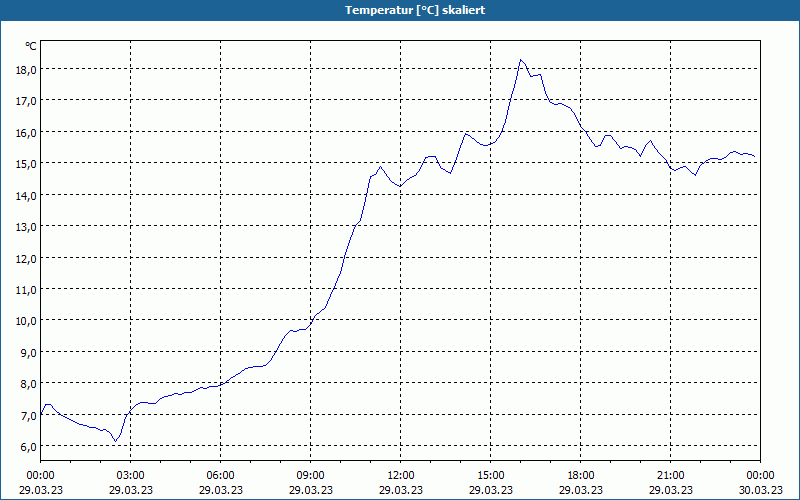
Task: Click the 03:00 time label
Action: coord(131,476)
